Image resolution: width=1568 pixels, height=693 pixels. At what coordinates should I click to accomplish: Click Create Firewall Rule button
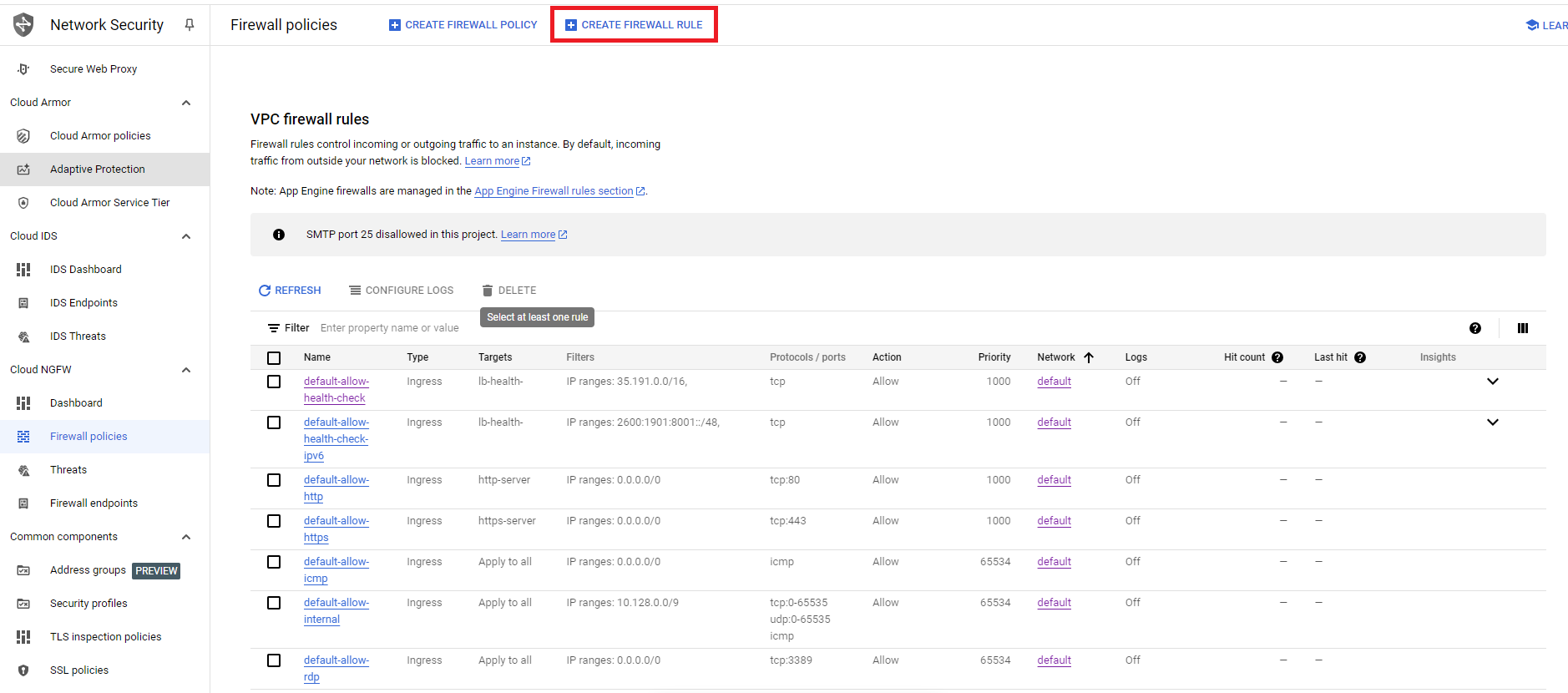pos(634,25)
